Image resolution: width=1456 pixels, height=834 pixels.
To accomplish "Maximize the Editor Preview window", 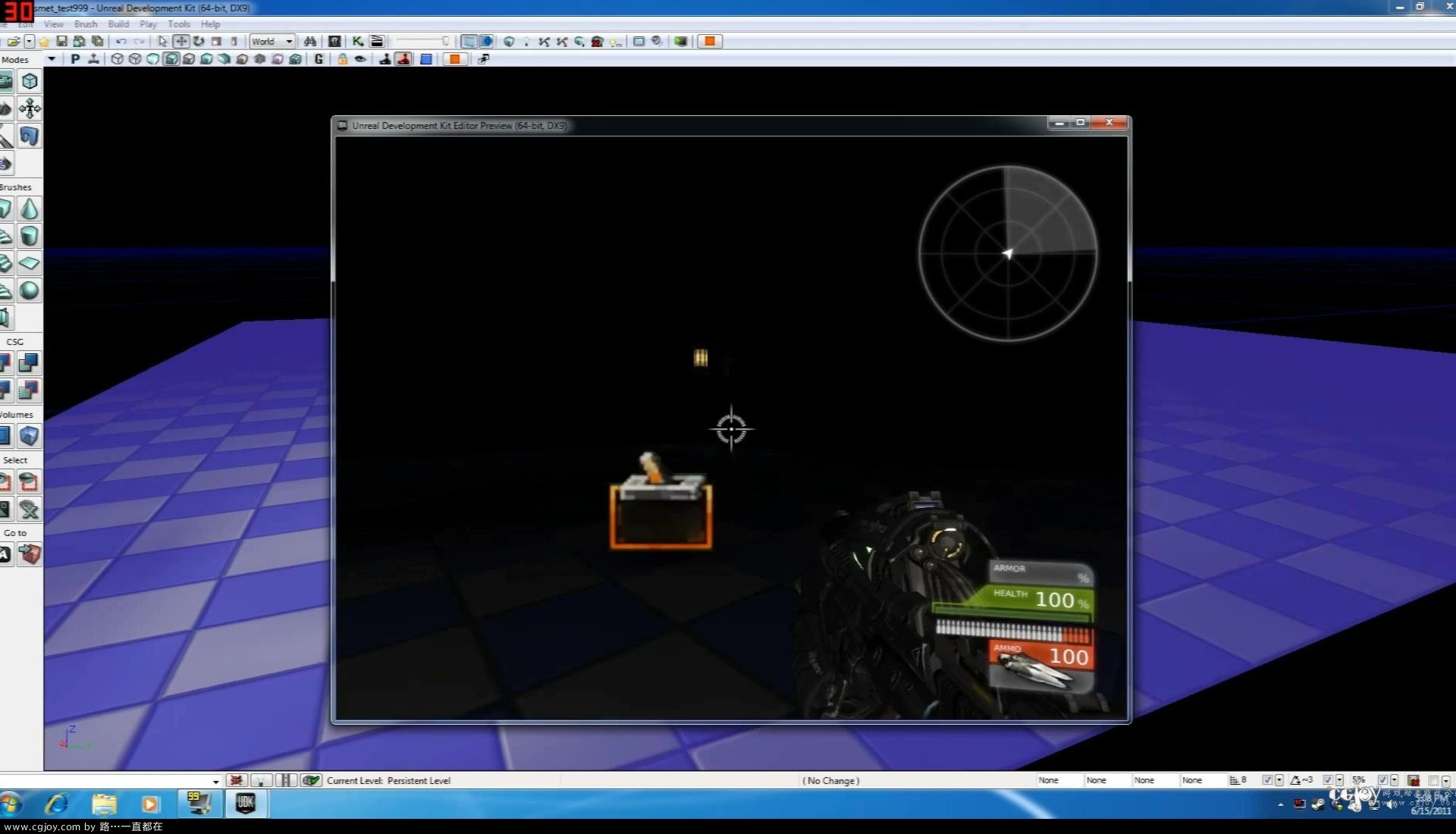I will tap(1081, 123).
